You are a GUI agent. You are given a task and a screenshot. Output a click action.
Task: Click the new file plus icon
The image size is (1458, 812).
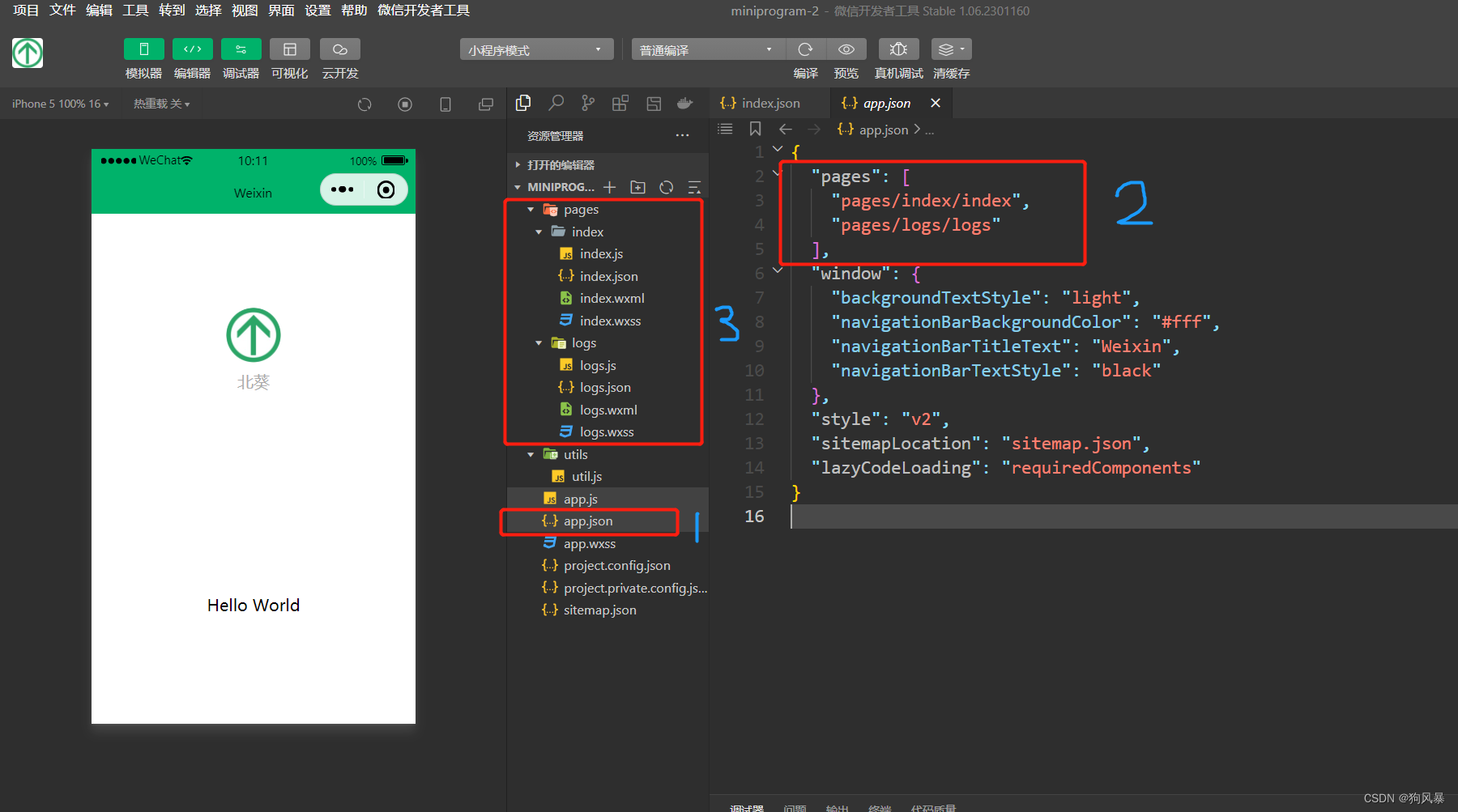click(610, 187)
